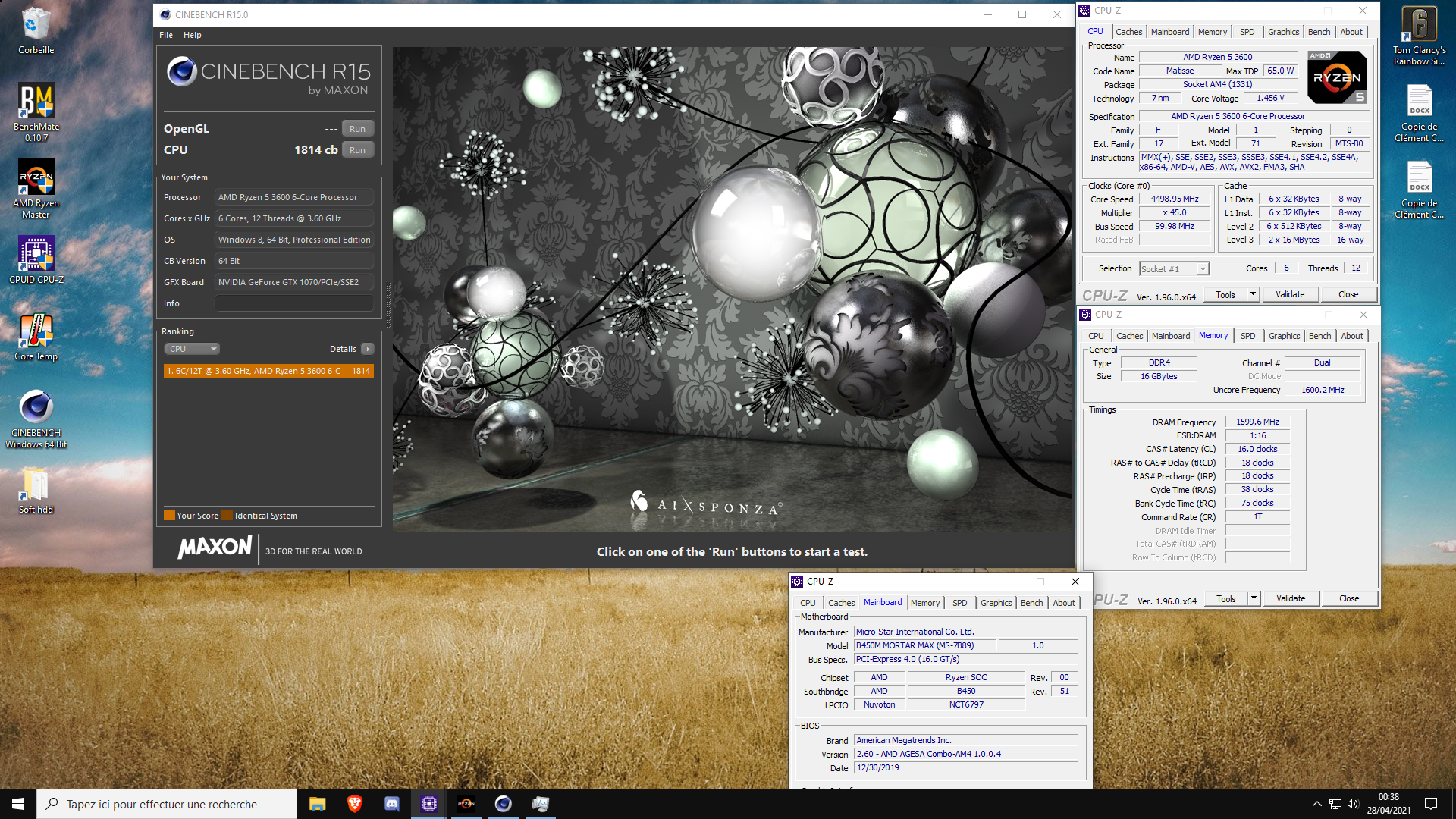The image size is (1456, 819).
Task: Click Close in top CPU-Z window
Action: (1348, 294)
